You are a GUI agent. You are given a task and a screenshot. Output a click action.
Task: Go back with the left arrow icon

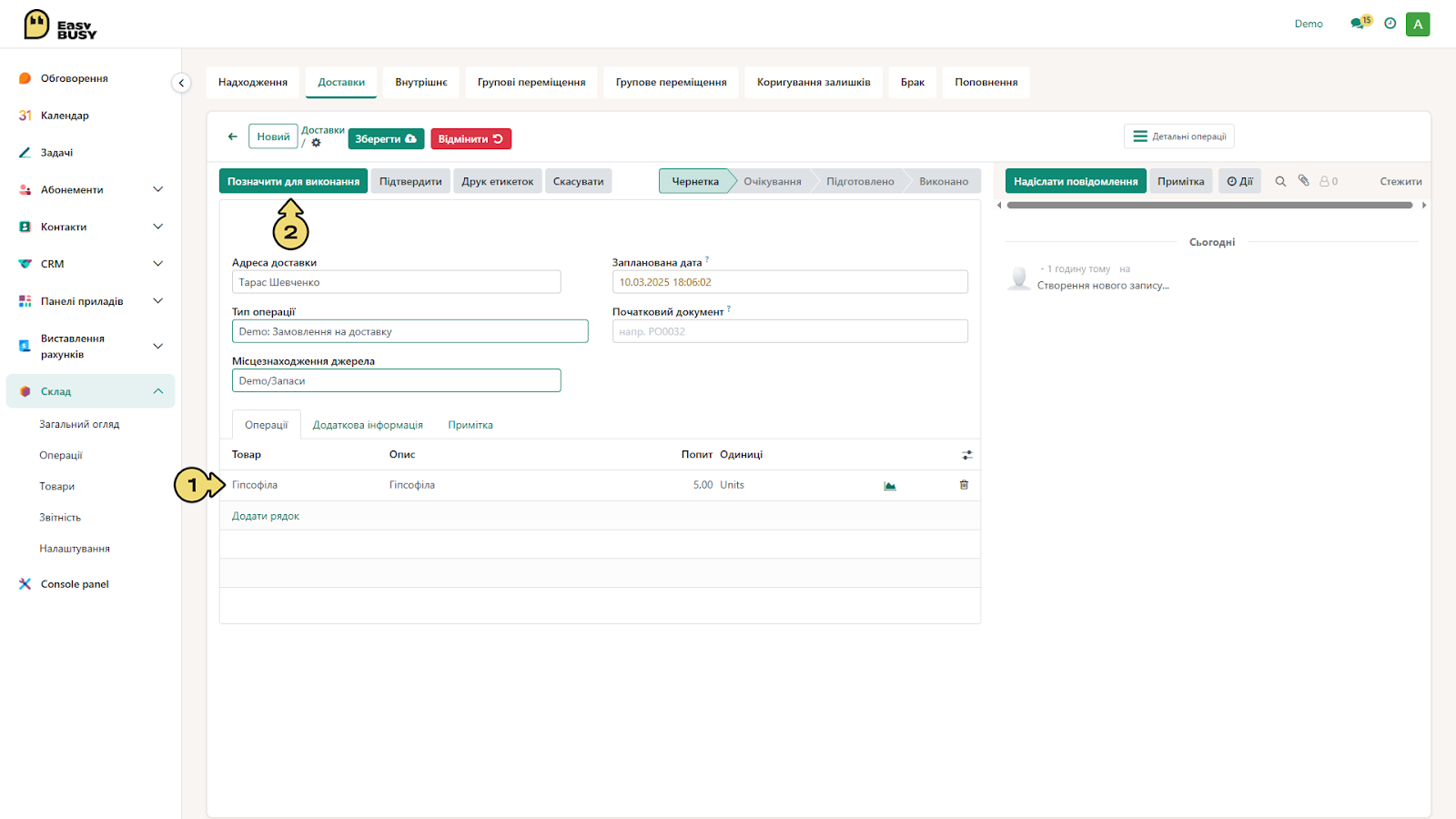pyautogui.click(x=233, y=136)
